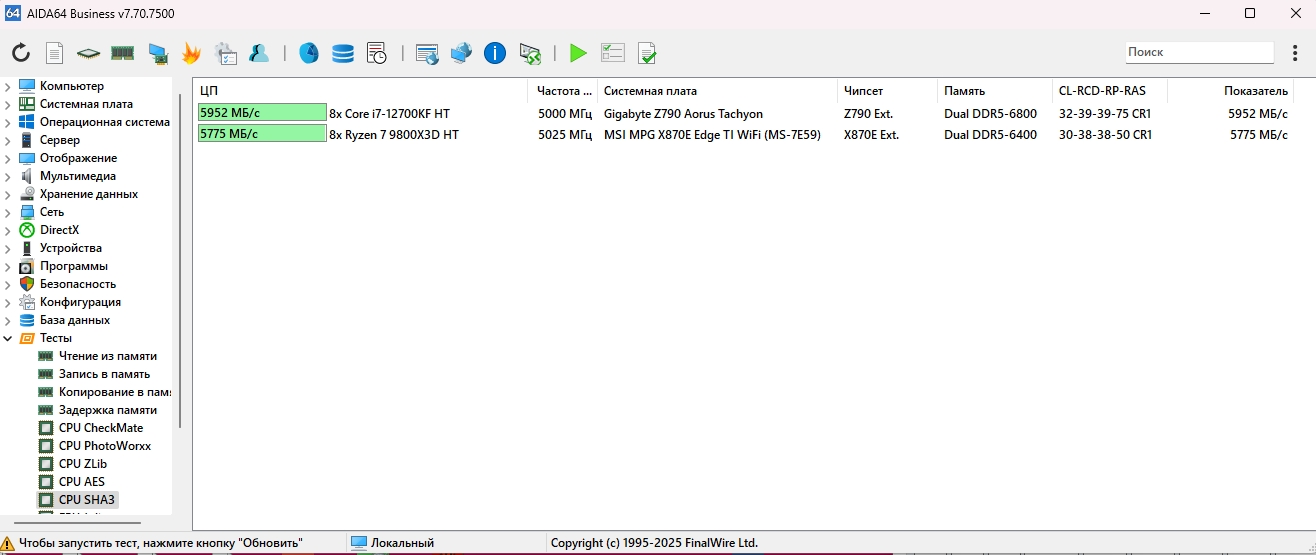This screenshot has width=1316, height=555.
Task: Click the document with clock toolbar icon
Action: pos(377,53)
